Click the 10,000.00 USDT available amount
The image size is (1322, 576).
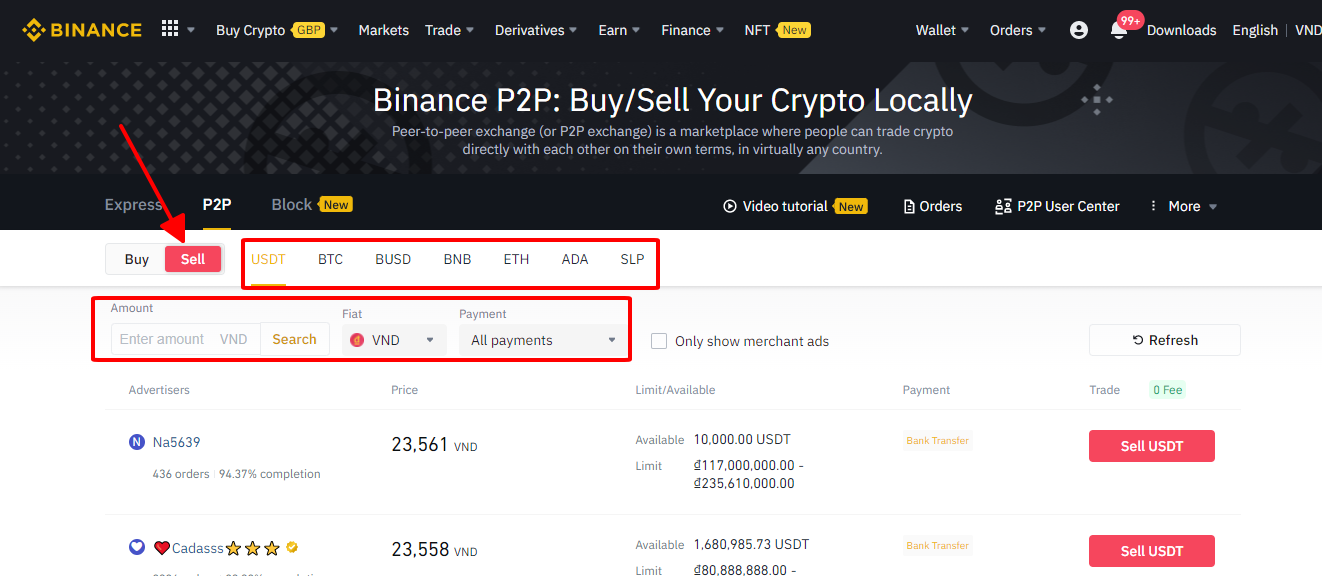pyautogui.click(x=742, y=439)
